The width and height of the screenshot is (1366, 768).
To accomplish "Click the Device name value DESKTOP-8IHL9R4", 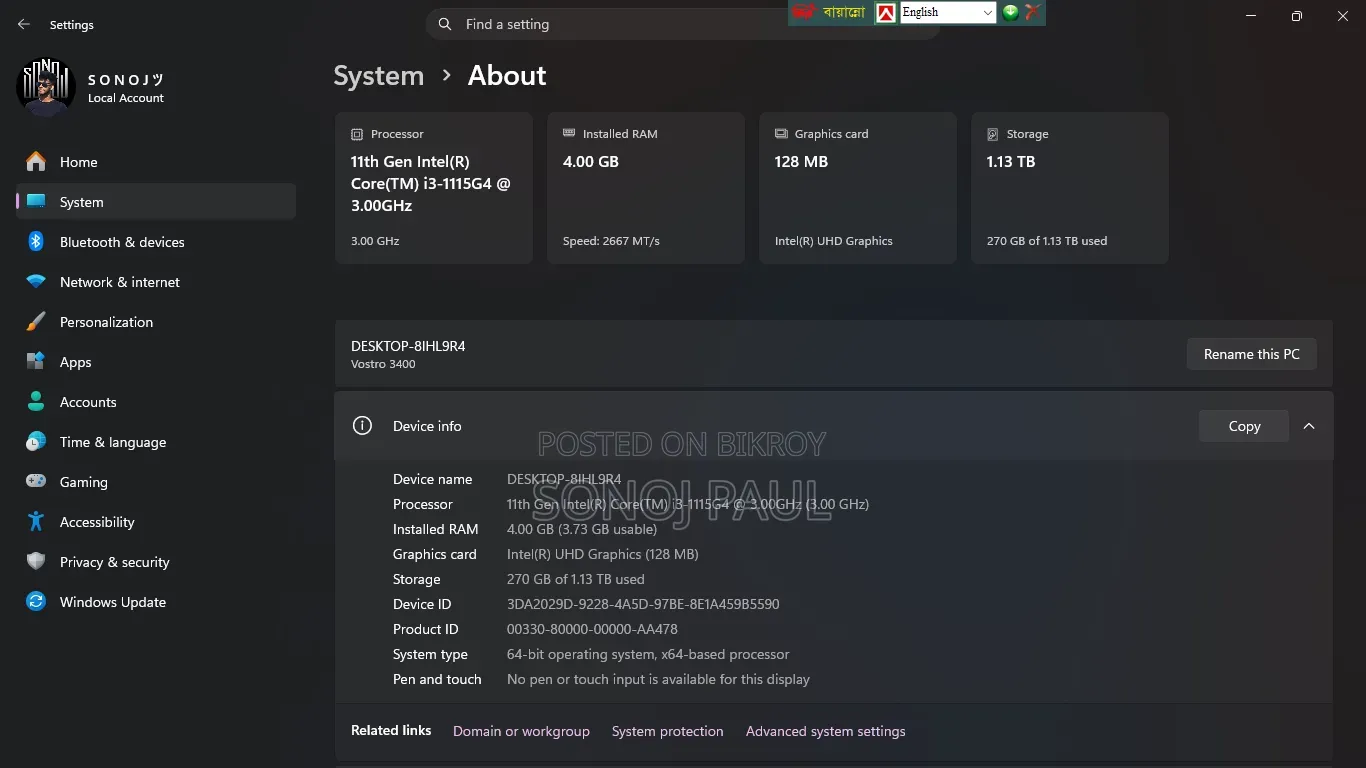I will [x=564, y=479].
